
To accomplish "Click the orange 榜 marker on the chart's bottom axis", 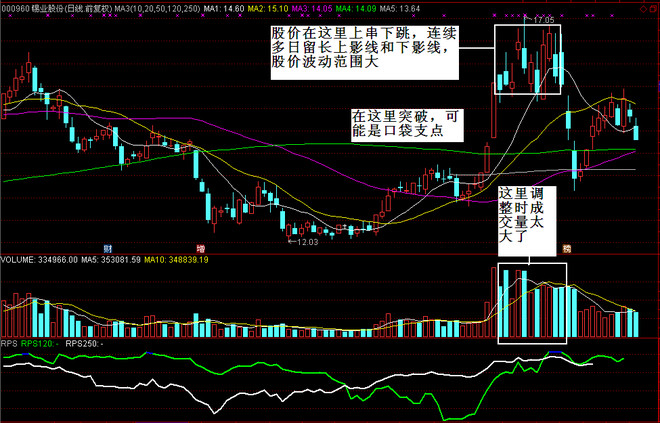I will [566, 249].
